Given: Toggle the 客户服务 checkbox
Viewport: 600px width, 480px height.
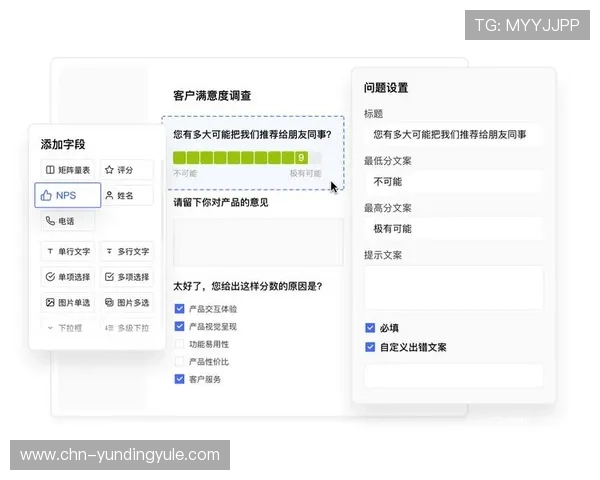Looking at the screenshot, I should pyautogui.click(x=179, y=379).
